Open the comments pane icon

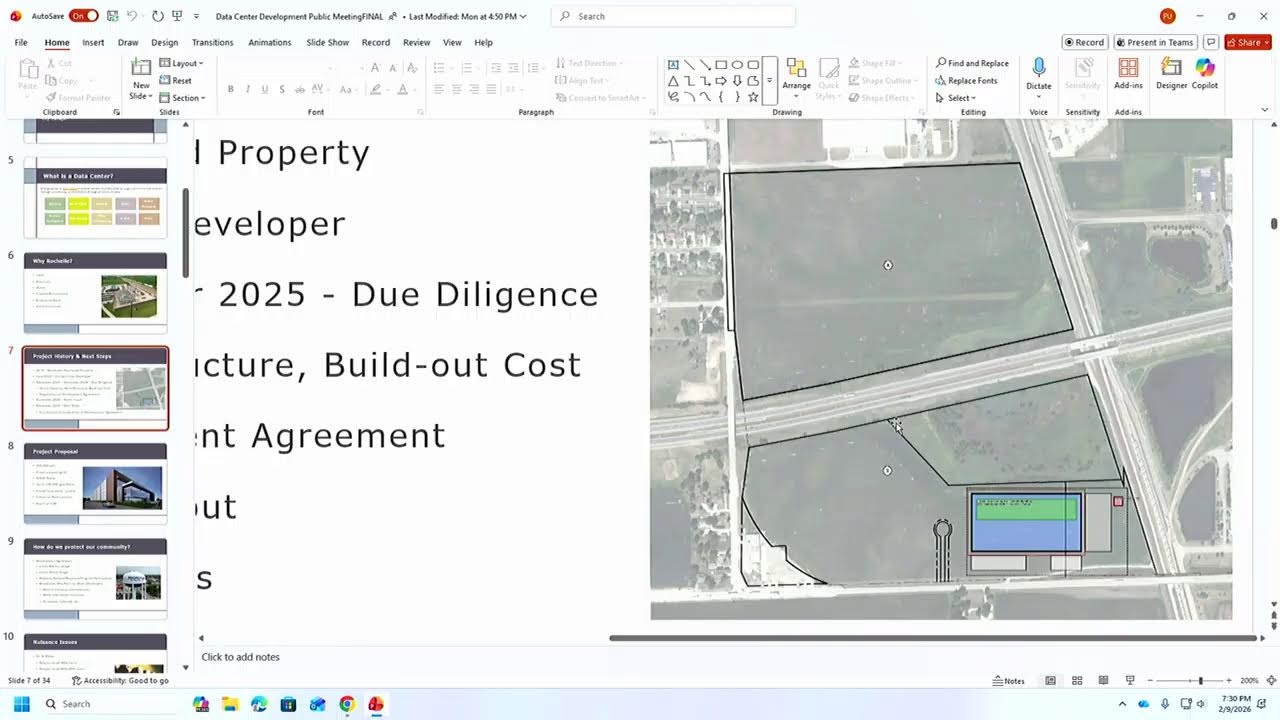click(x=1211, y=42)
